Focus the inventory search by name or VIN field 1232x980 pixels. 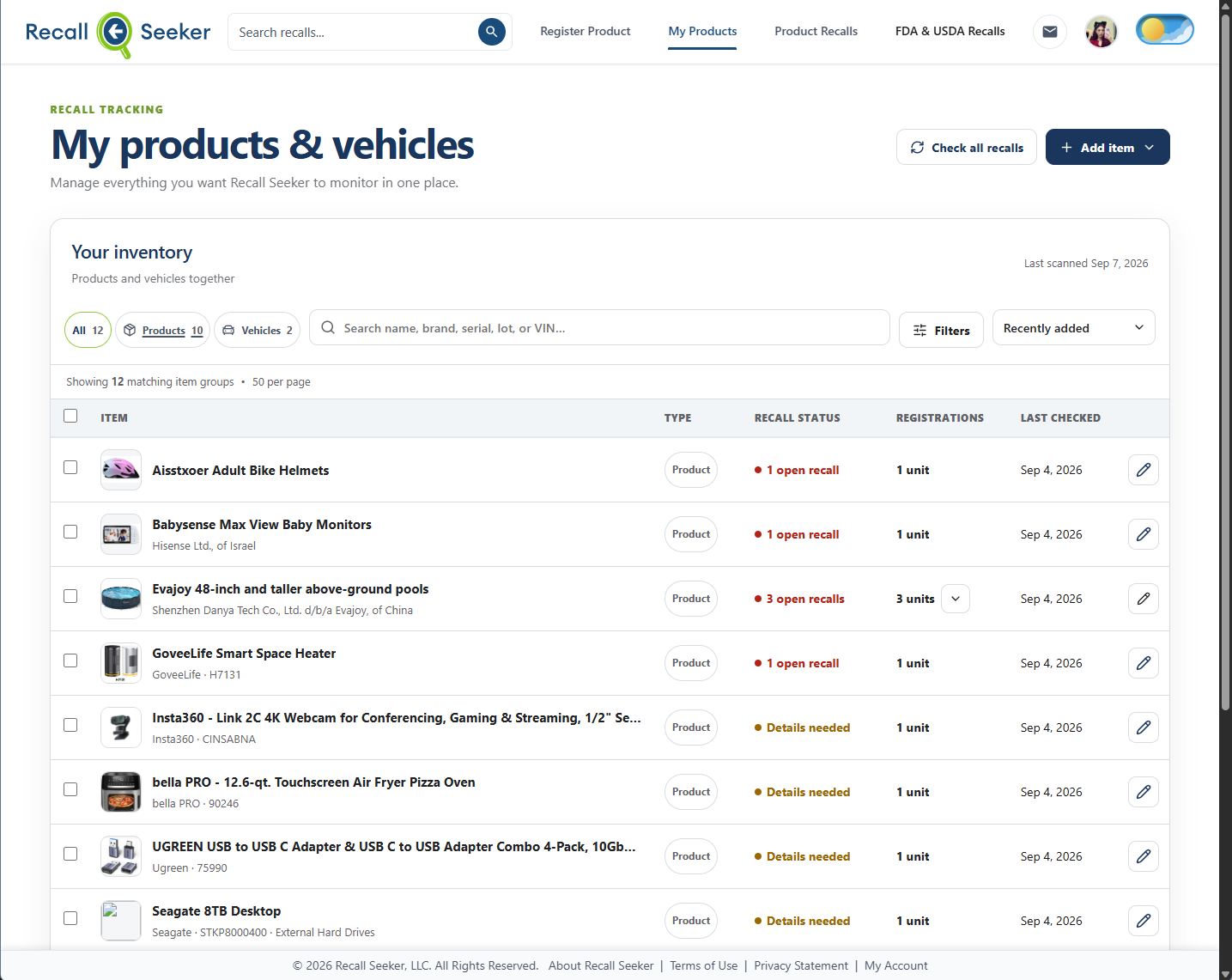tap(599, 327)
